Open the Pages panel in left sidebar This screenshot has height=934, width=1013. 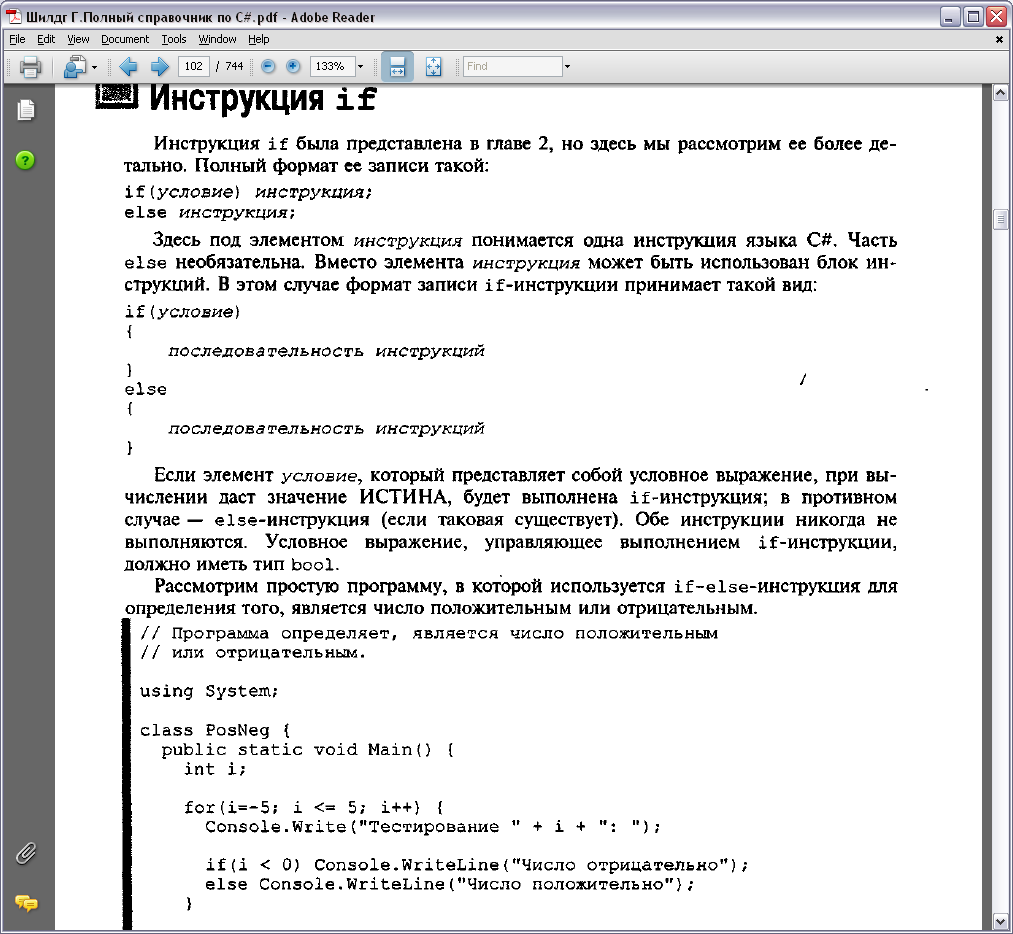tap(26, 110)
